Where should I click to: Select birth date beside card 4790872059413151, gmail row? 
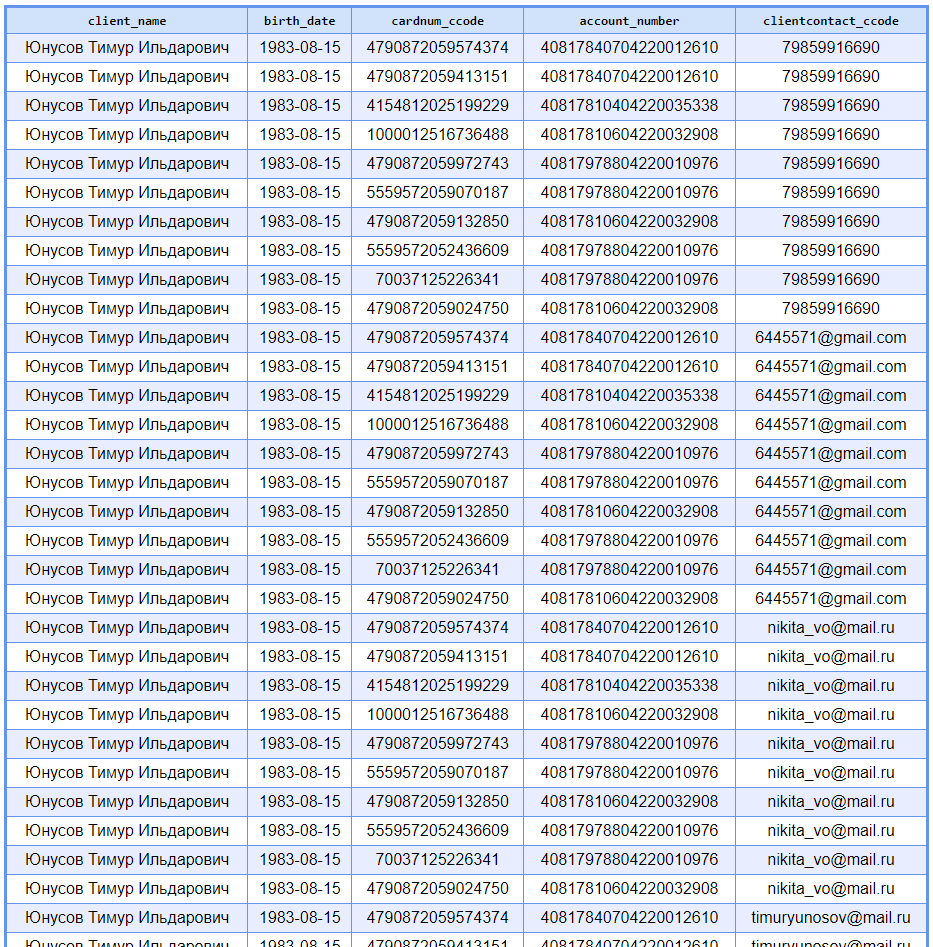click(299, 367)
